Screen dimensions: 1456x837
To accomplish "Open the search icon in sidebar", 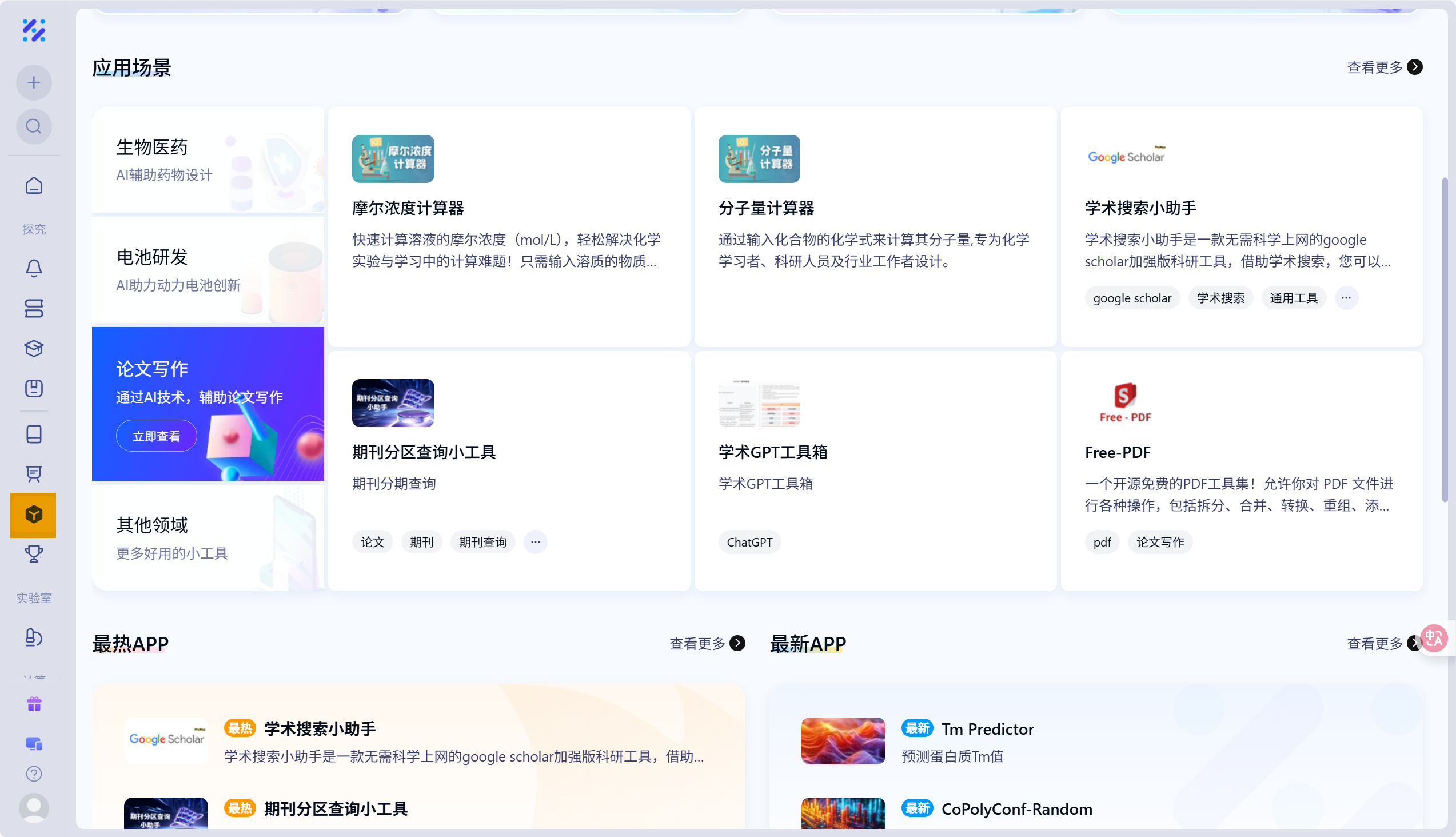I will coord(34,126).
